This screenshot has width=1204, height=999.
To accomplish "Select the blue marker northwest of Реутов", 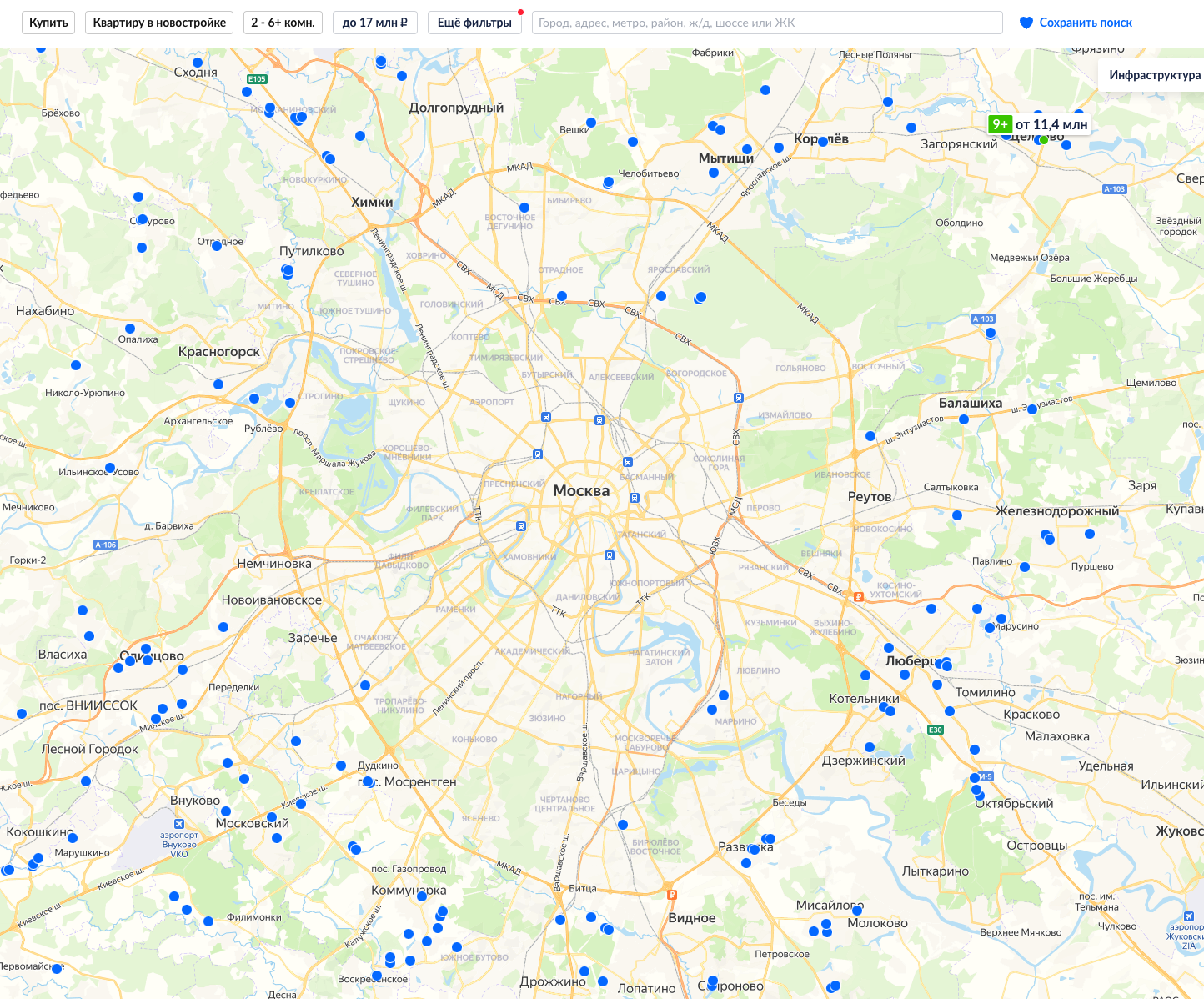I will tap(870, 436).
